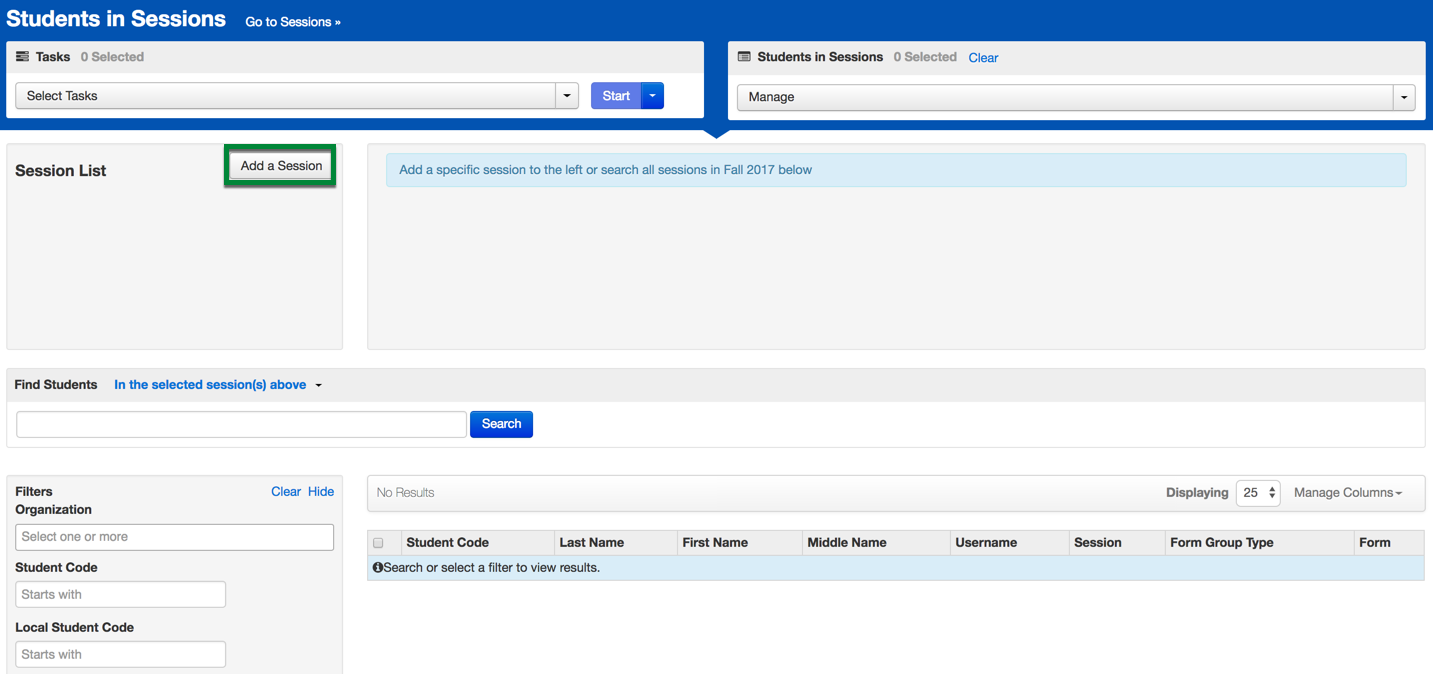
Task: Click the Students in Sessions panel icon
Action: tap(744, 57)
